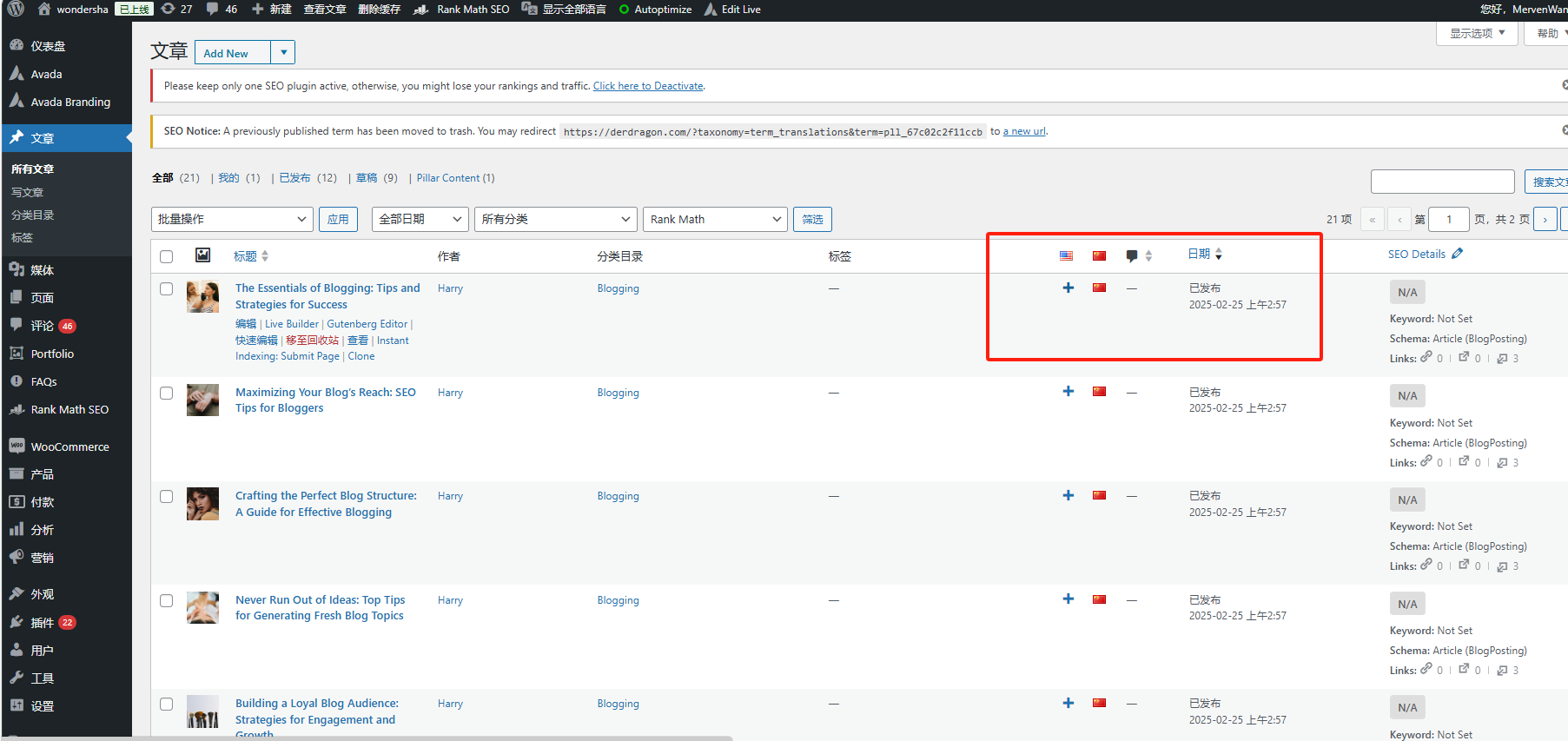Check Maximizing Your Blog's Reach post

[x=167, y=394]
